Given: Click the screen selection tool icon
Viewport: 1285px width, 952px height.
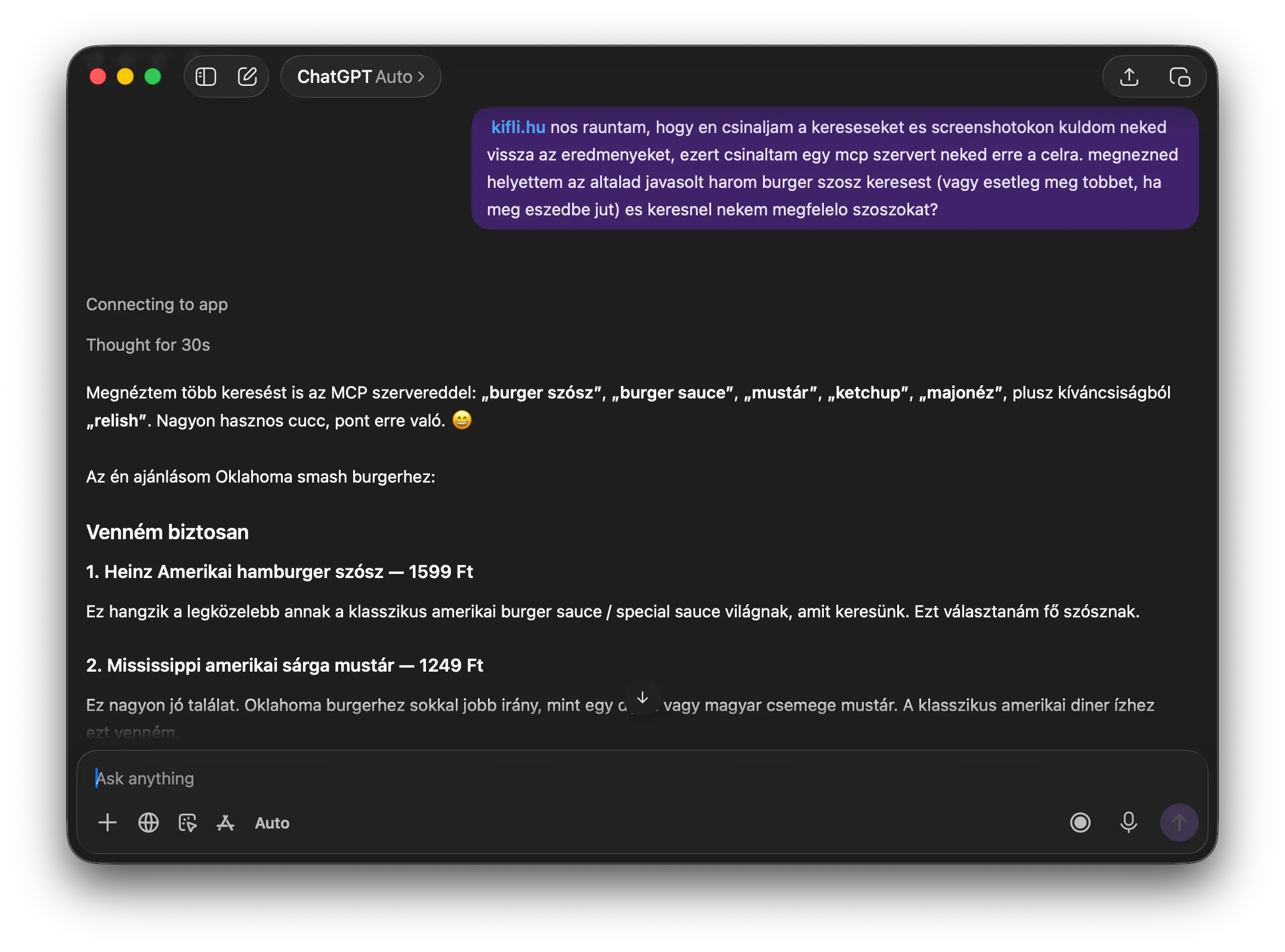Looking at the screenshot, I should click(x=187, y=823).
